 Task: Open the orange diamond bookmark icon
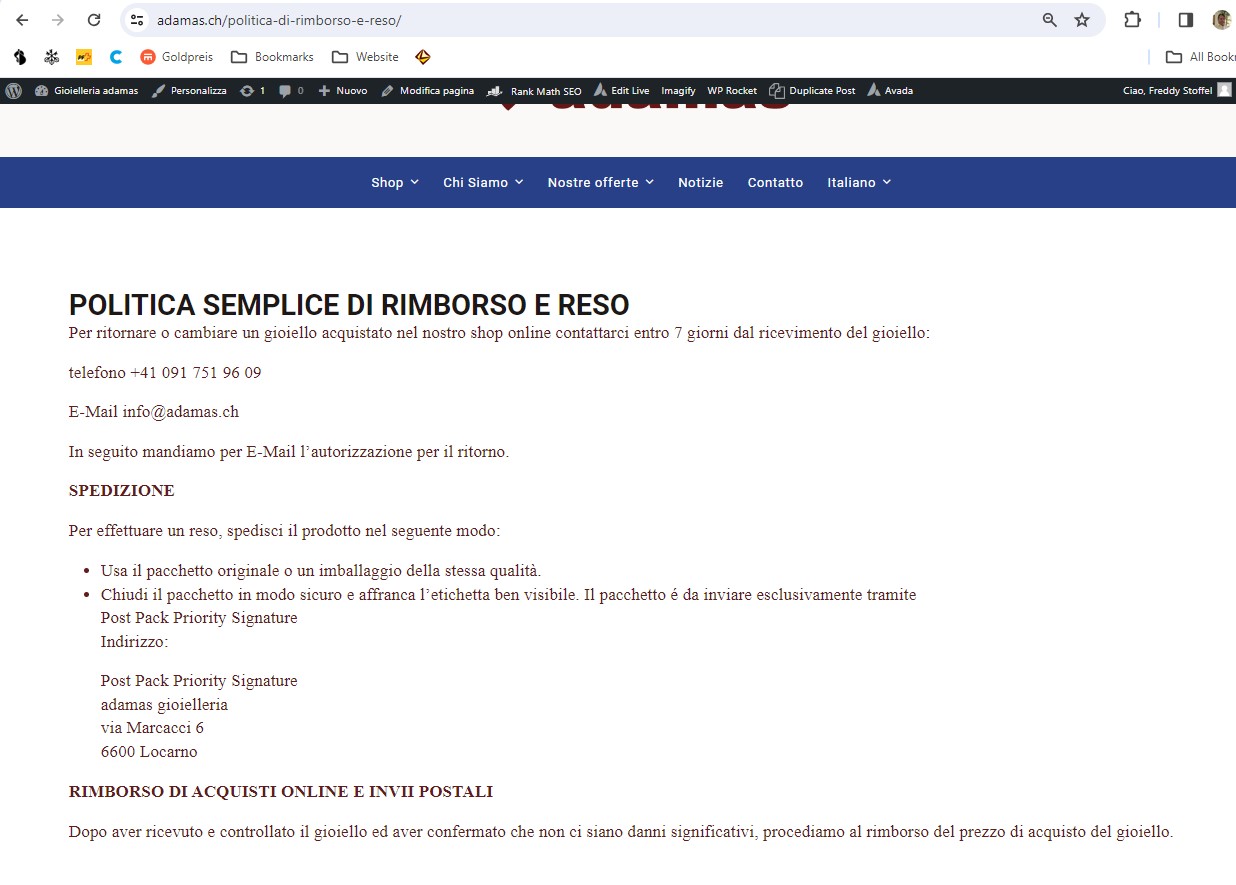tap(423, 57)
